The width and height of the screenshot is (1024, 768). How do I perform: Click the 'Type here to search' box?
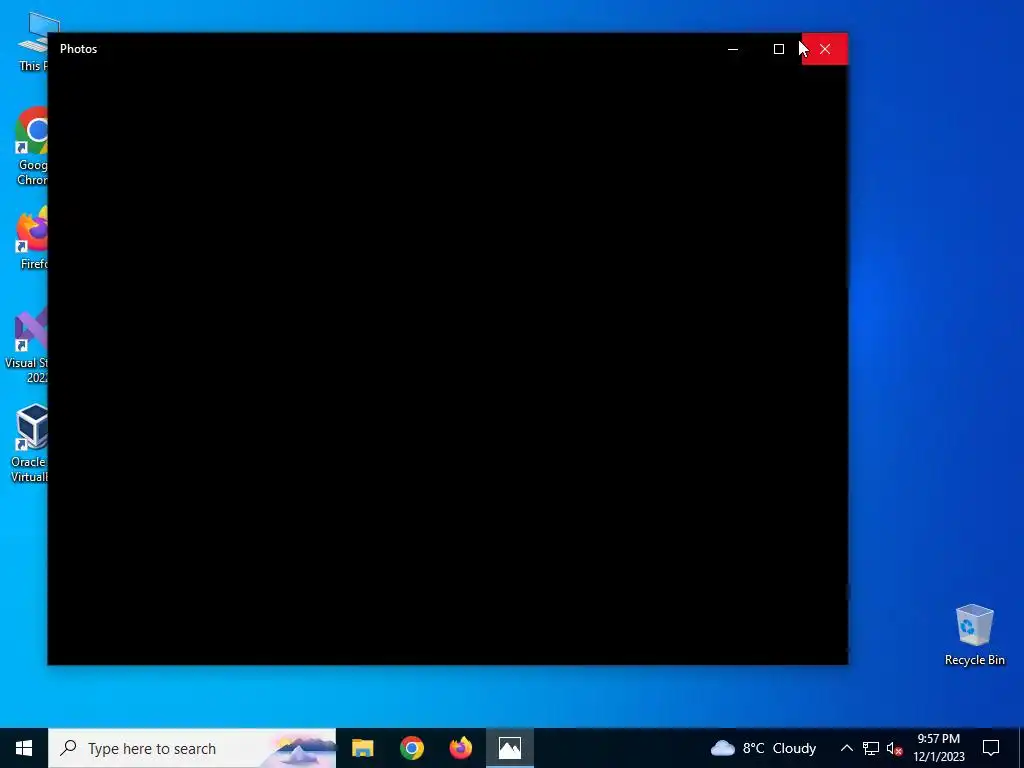[192, 748]
